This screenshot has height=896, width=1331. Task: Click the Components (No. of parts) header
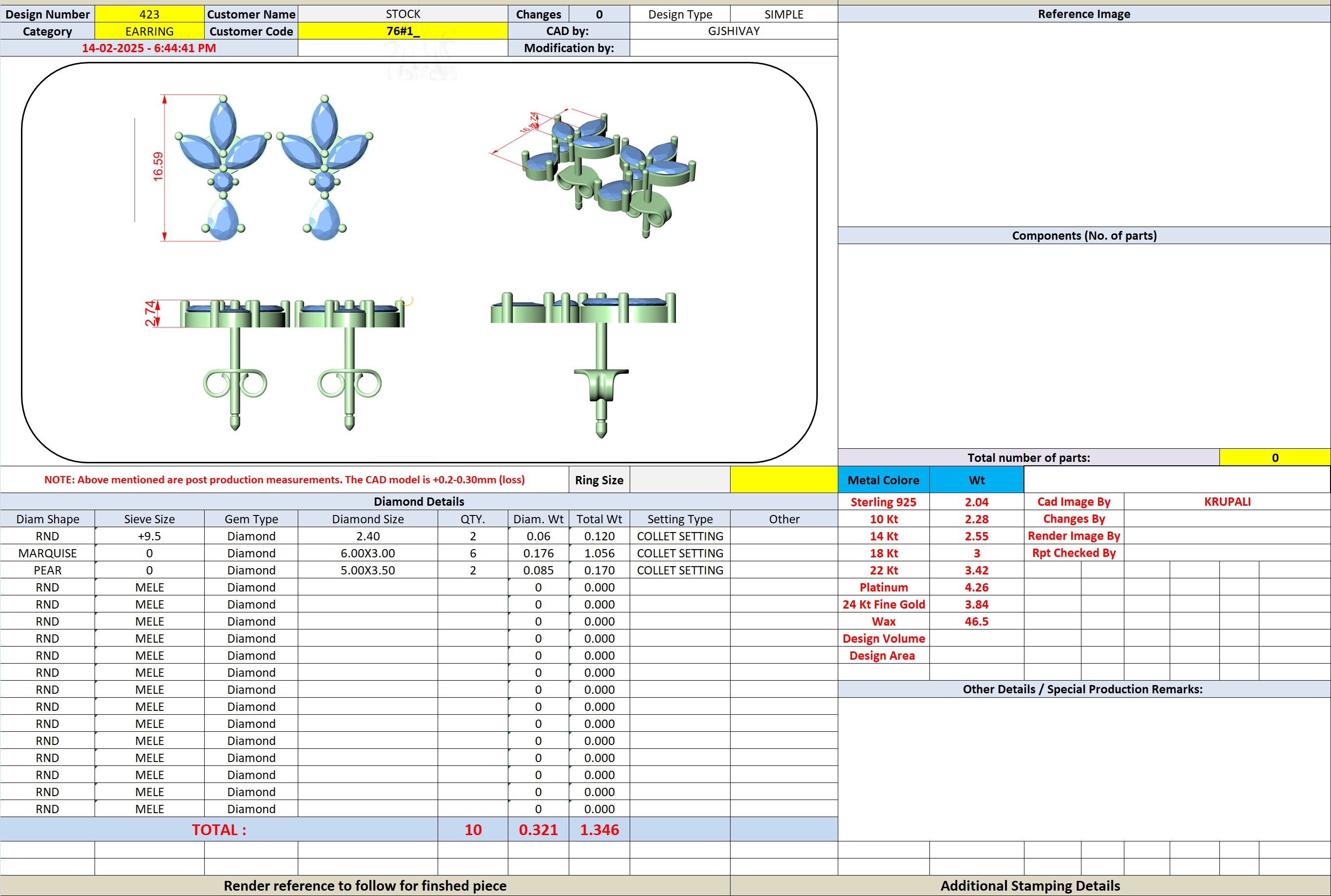click(x=1084, y=235)
